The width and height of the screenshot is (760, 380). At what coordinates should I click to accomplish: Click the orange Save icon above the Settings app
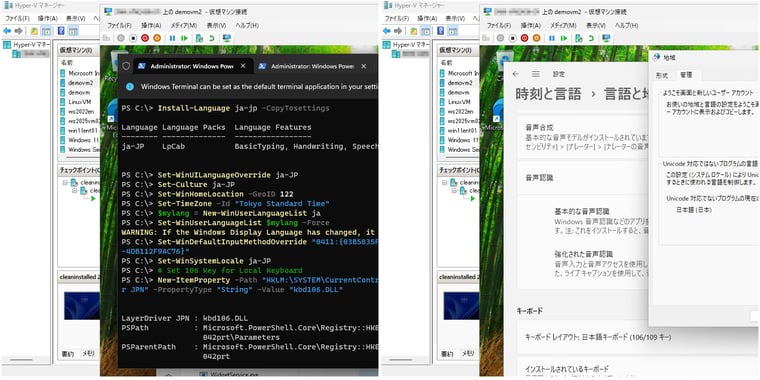(x=537, y=38)
